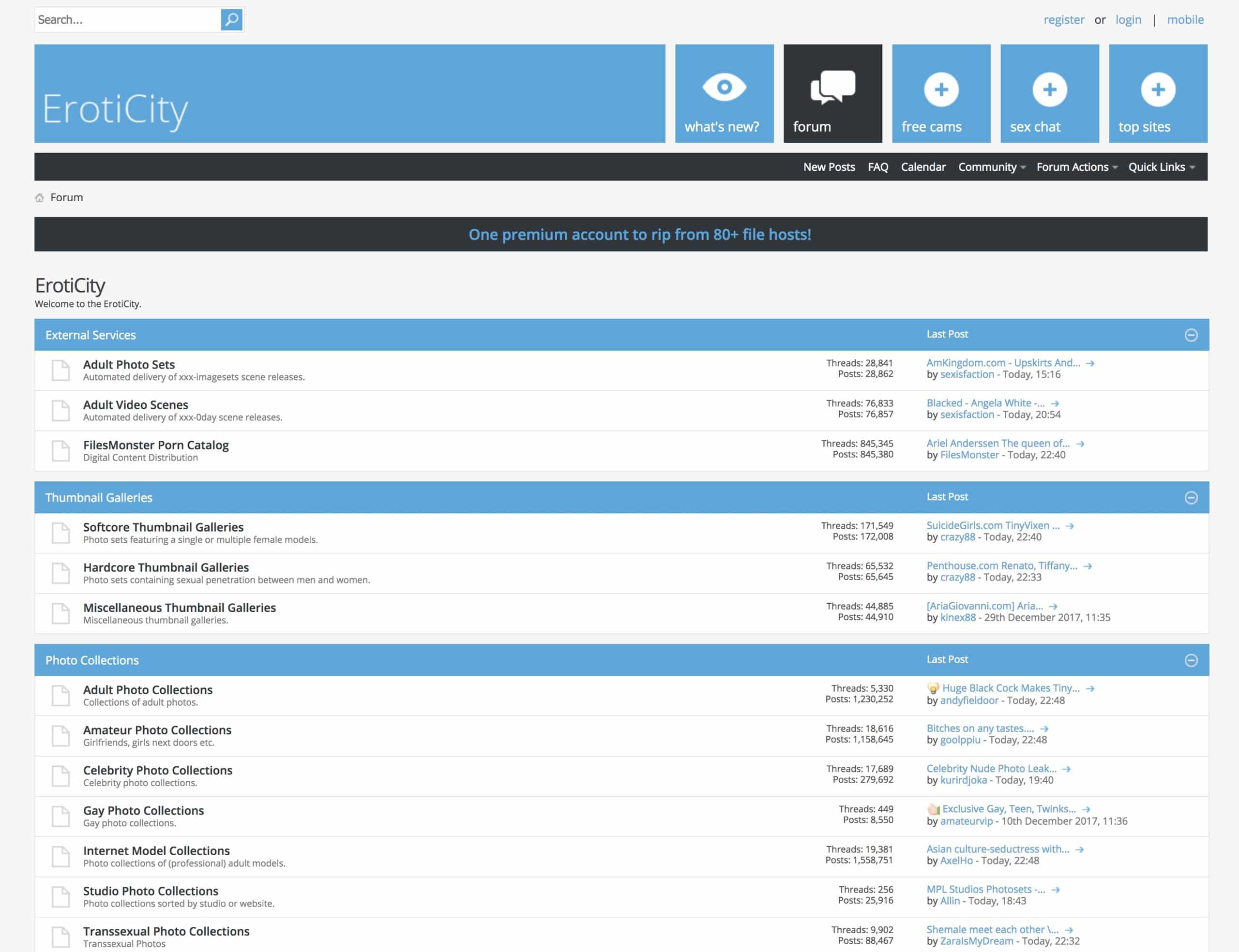Click go-to-post arrow beside MPL Studios Photosets
The height and width of the screenshot is (952, 1239).
pos(1056,890)
